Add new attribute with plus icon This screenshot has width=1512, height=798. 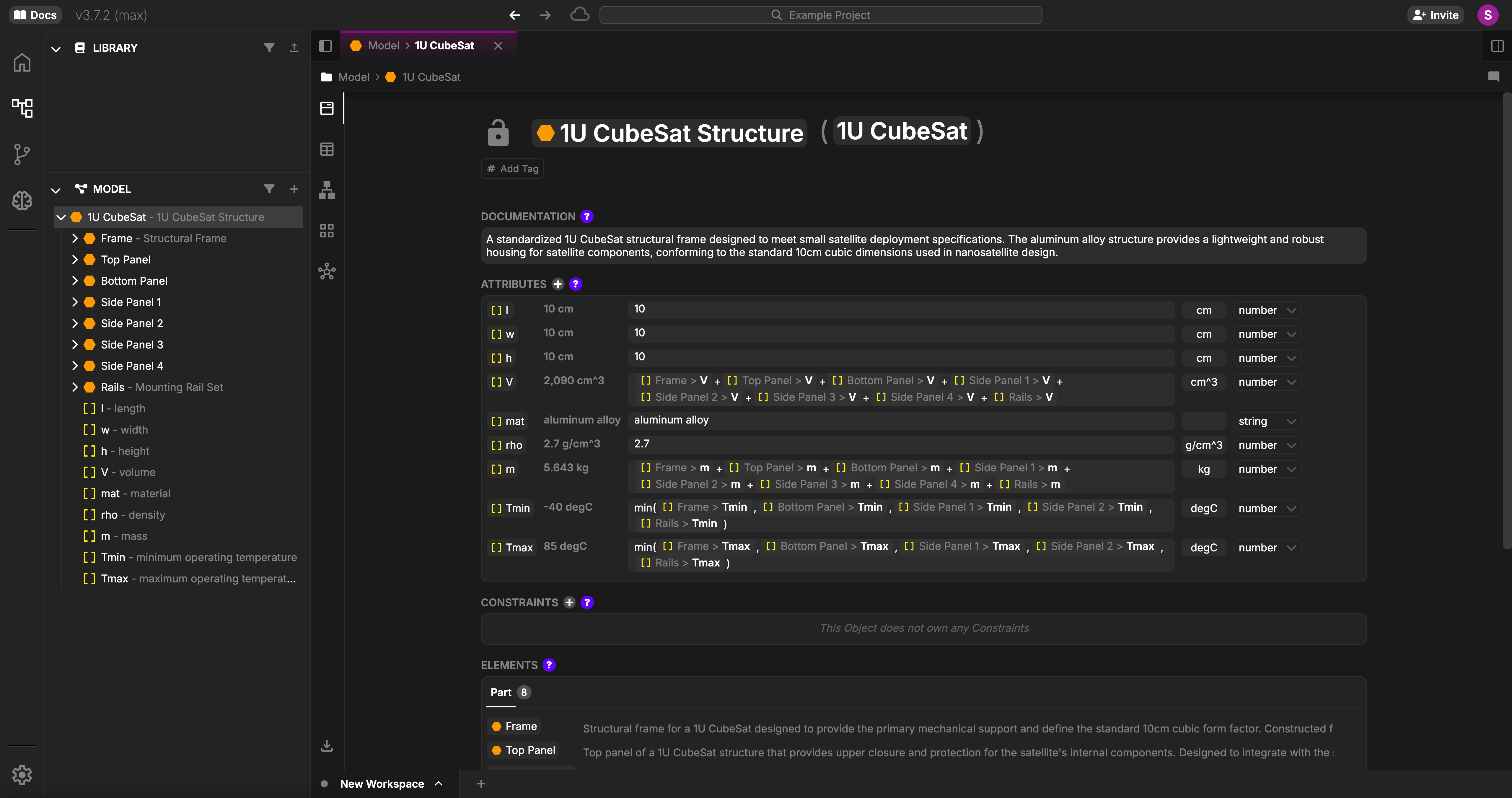558,284
